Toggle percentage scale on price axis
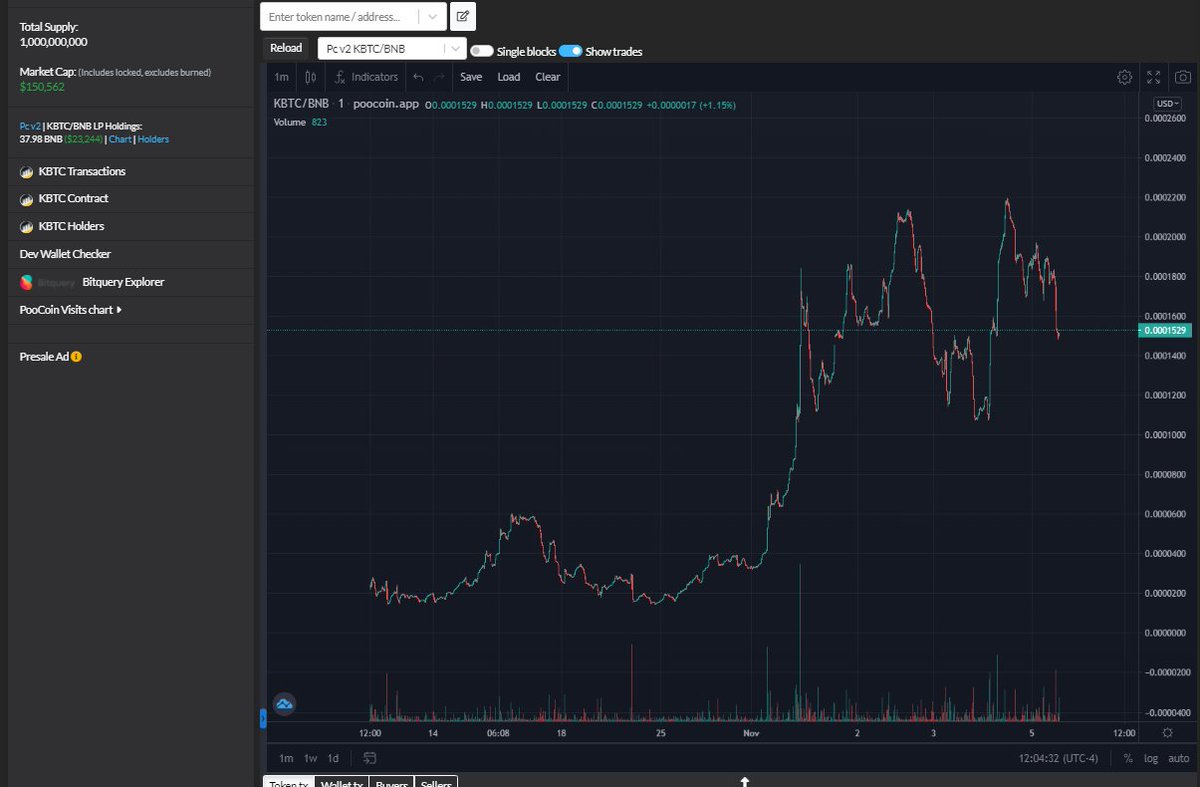 coord(1128,758)
